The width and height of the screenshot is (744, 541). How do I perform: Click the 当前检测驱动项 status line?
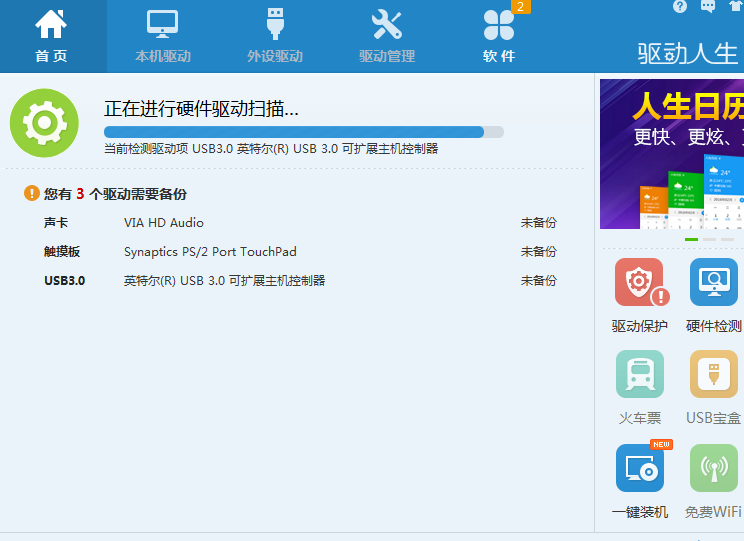(x=271, y=149)
